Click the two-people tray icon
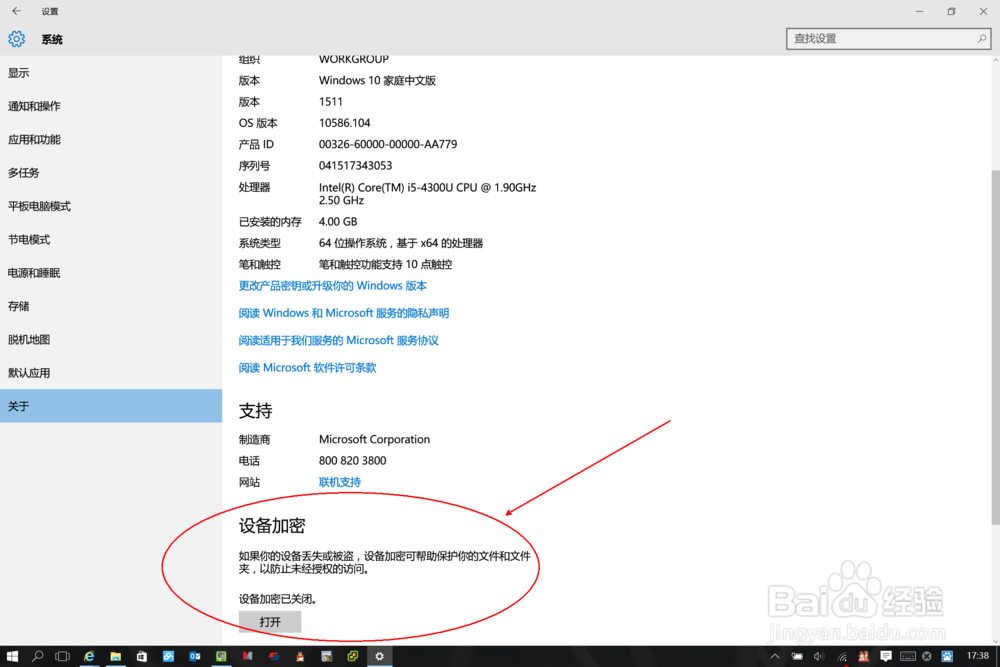This screenshot has height=667, width=1000. coord(864,656)
